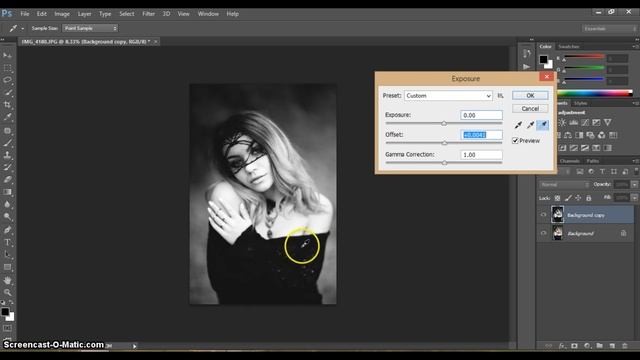
Task: Open preset options icon beside Preset dropdown
Action: [x=500, y=96]
